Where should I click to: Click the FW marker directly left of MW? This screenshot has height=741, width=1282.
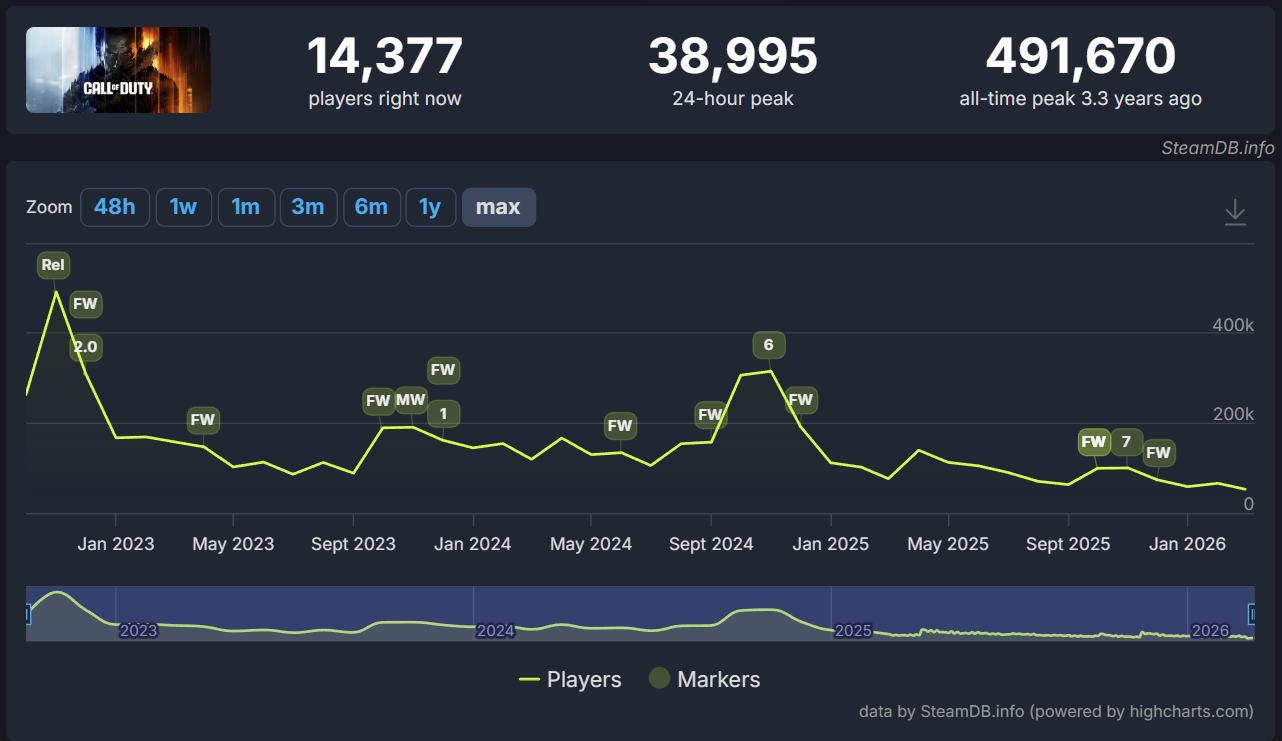pyautogui.click(x=378, y=401)
